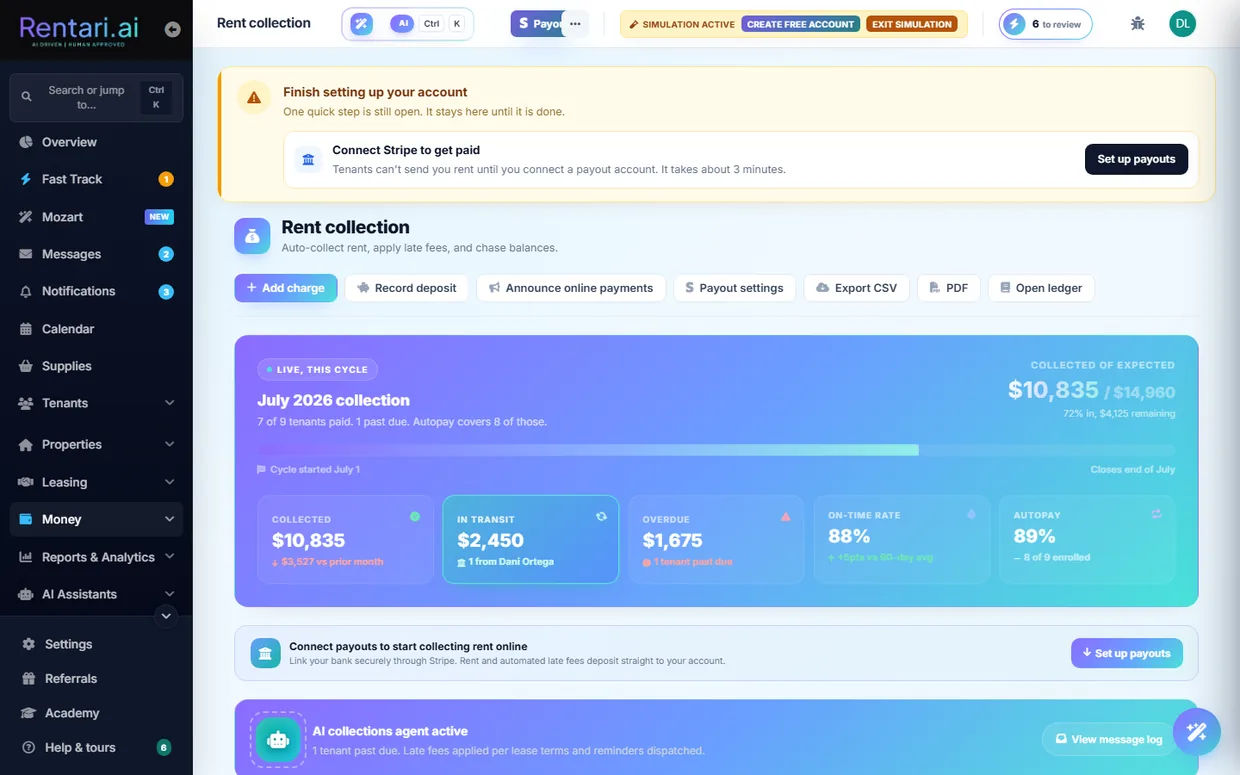Expand the Reports & Analytics chevron
Screen dimensions: 1240x775
pyautogui.click(x=169, y=557)
